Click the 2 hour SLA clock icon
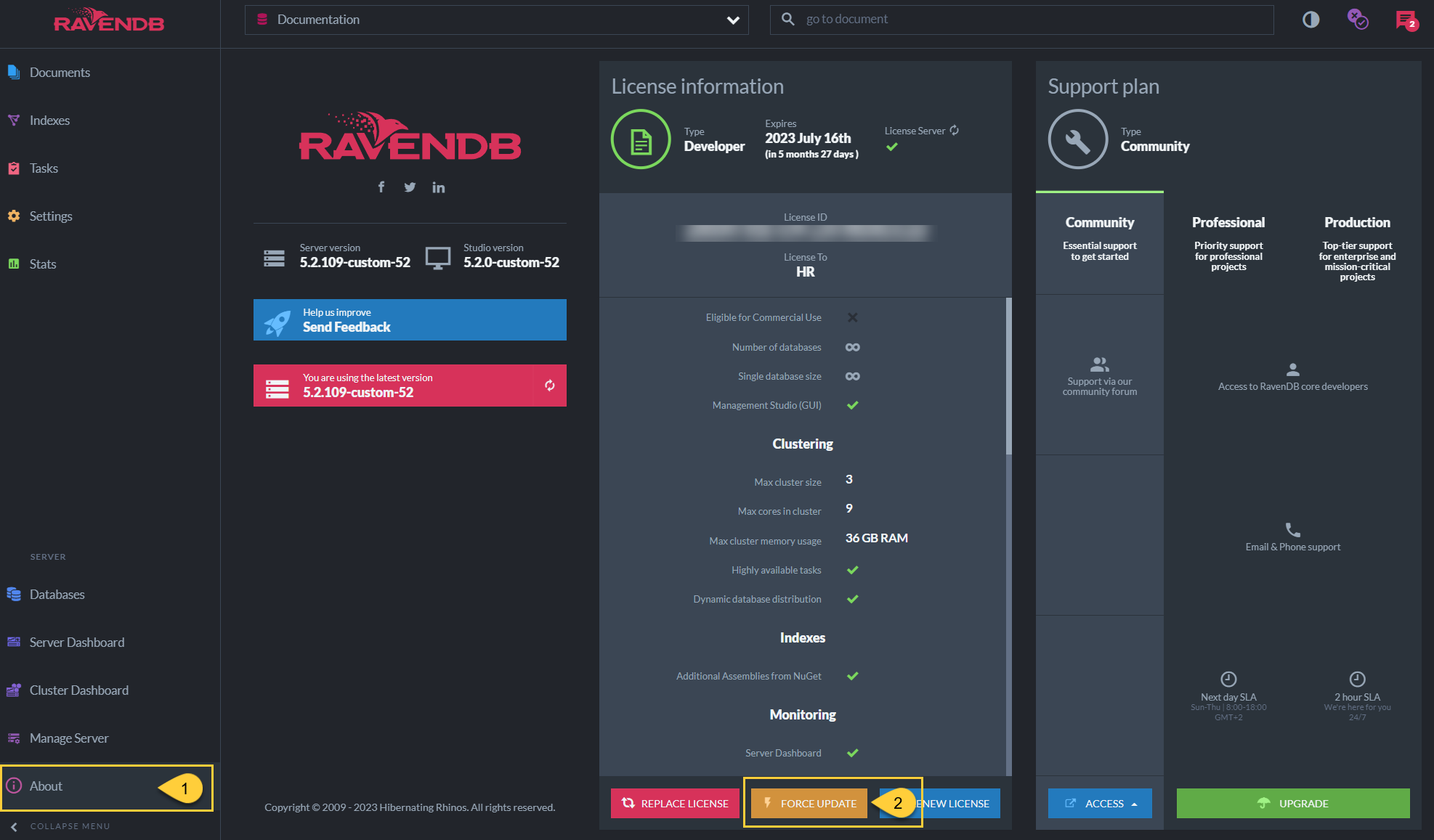1434x840 pixels. point(1357,679)
